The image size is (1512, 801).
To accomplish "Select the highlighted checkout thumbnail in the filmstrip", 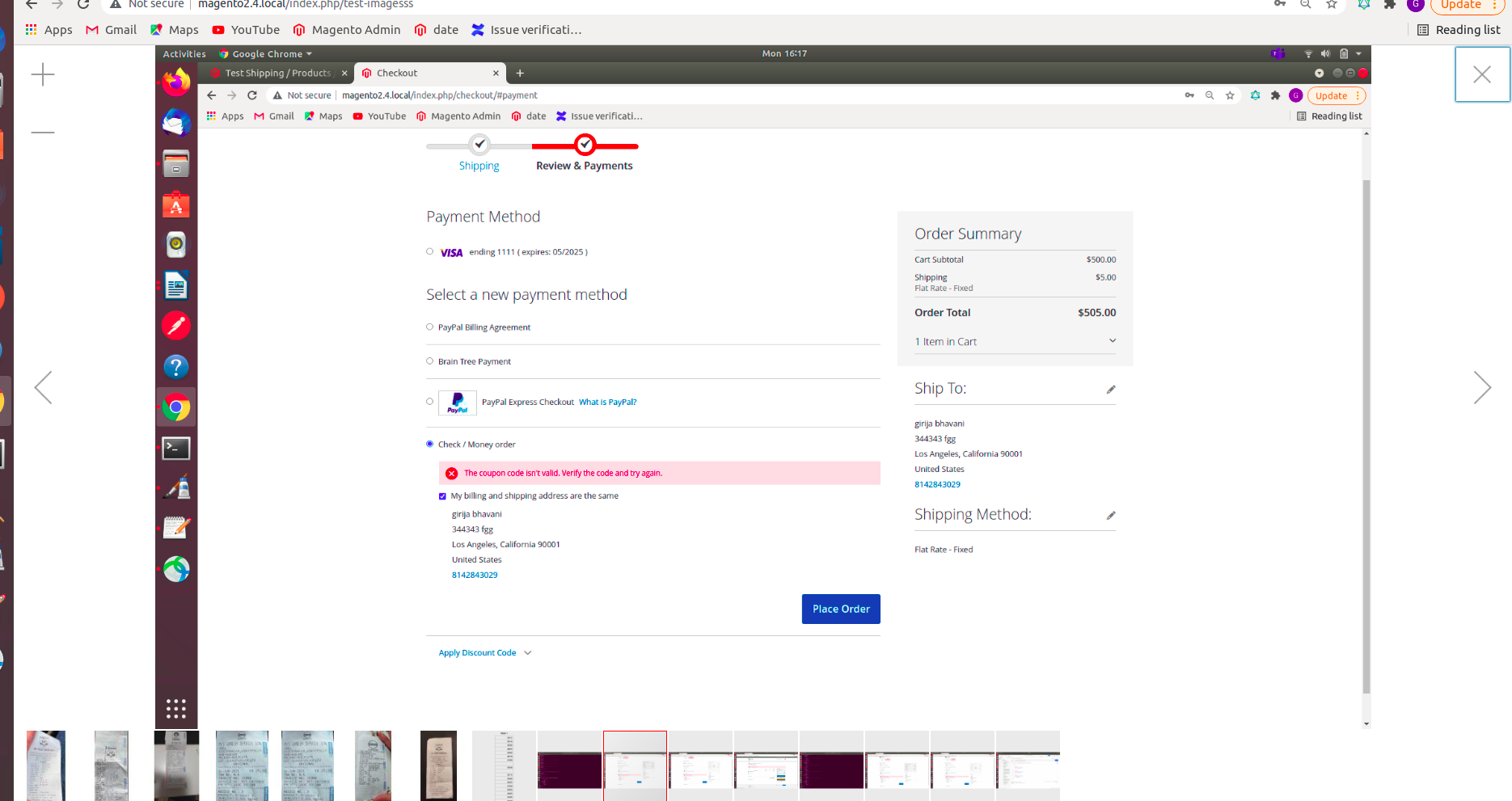I will tap(635, 765).
